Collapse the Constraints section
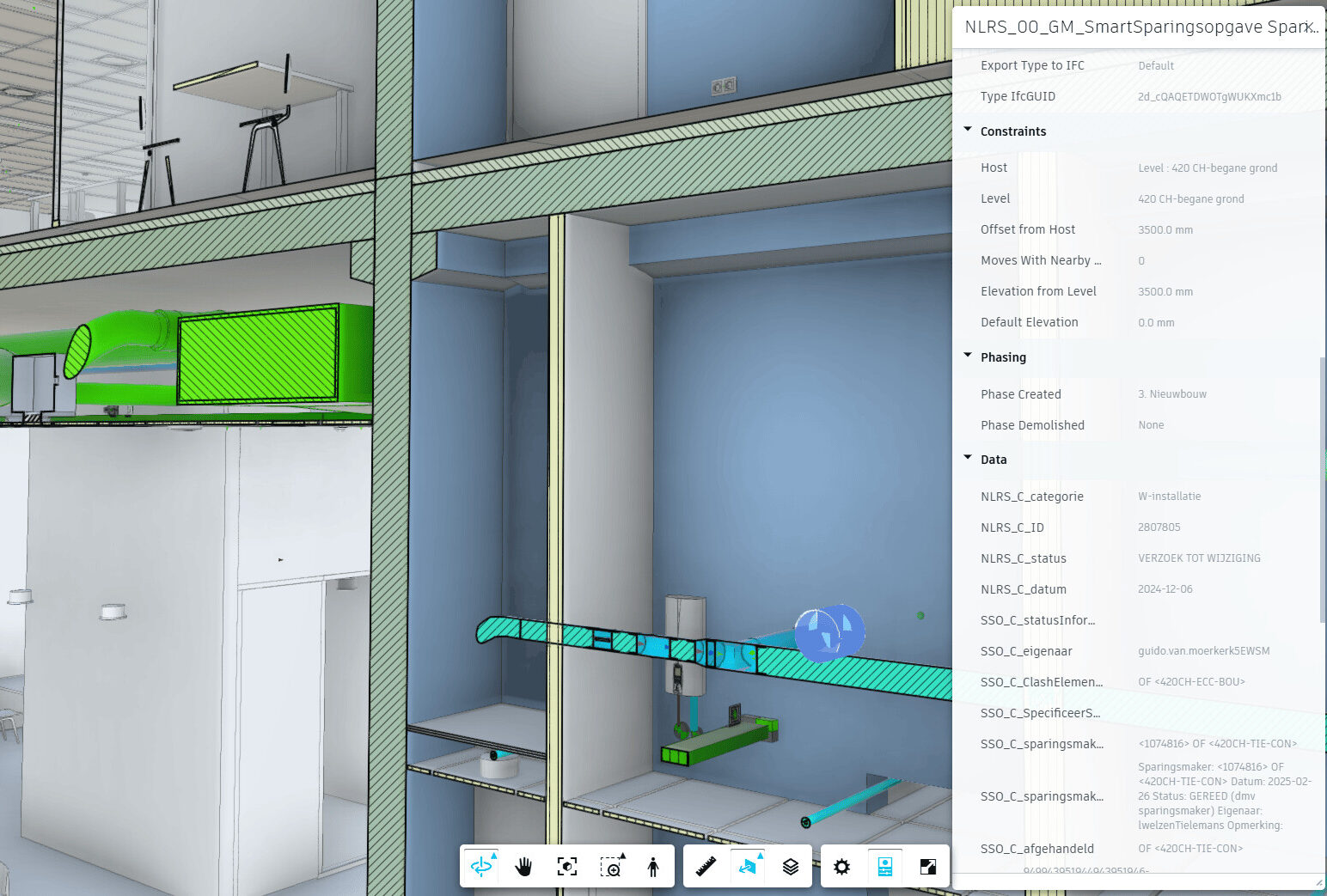 pos(969,131)
